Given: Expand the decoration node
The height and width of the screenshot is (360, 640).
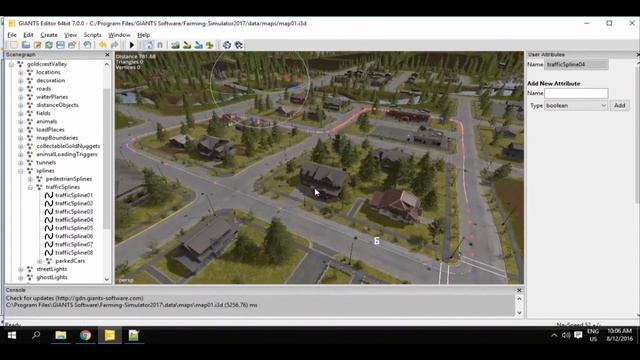Looking at the screenshot, I should coord(20,80).
